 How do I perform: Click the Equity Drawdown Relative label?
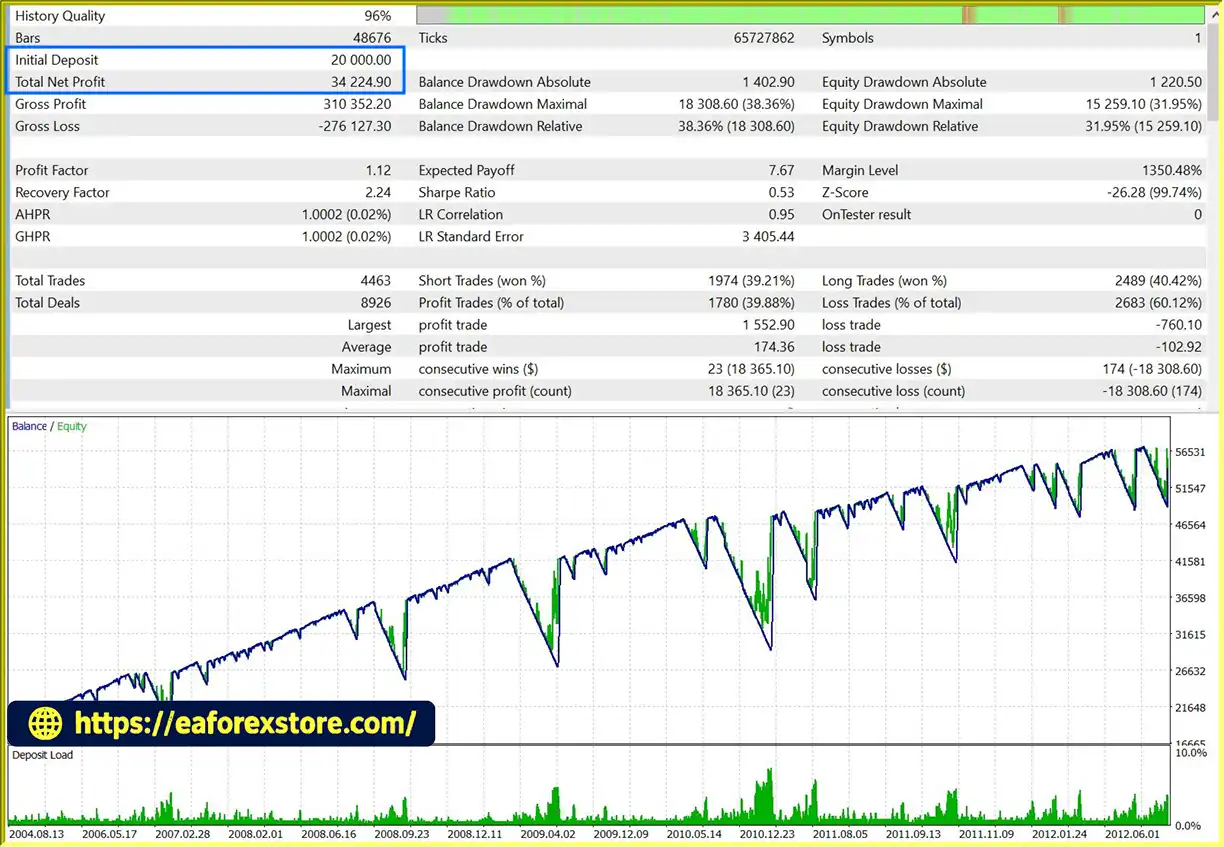coord(900,126)
